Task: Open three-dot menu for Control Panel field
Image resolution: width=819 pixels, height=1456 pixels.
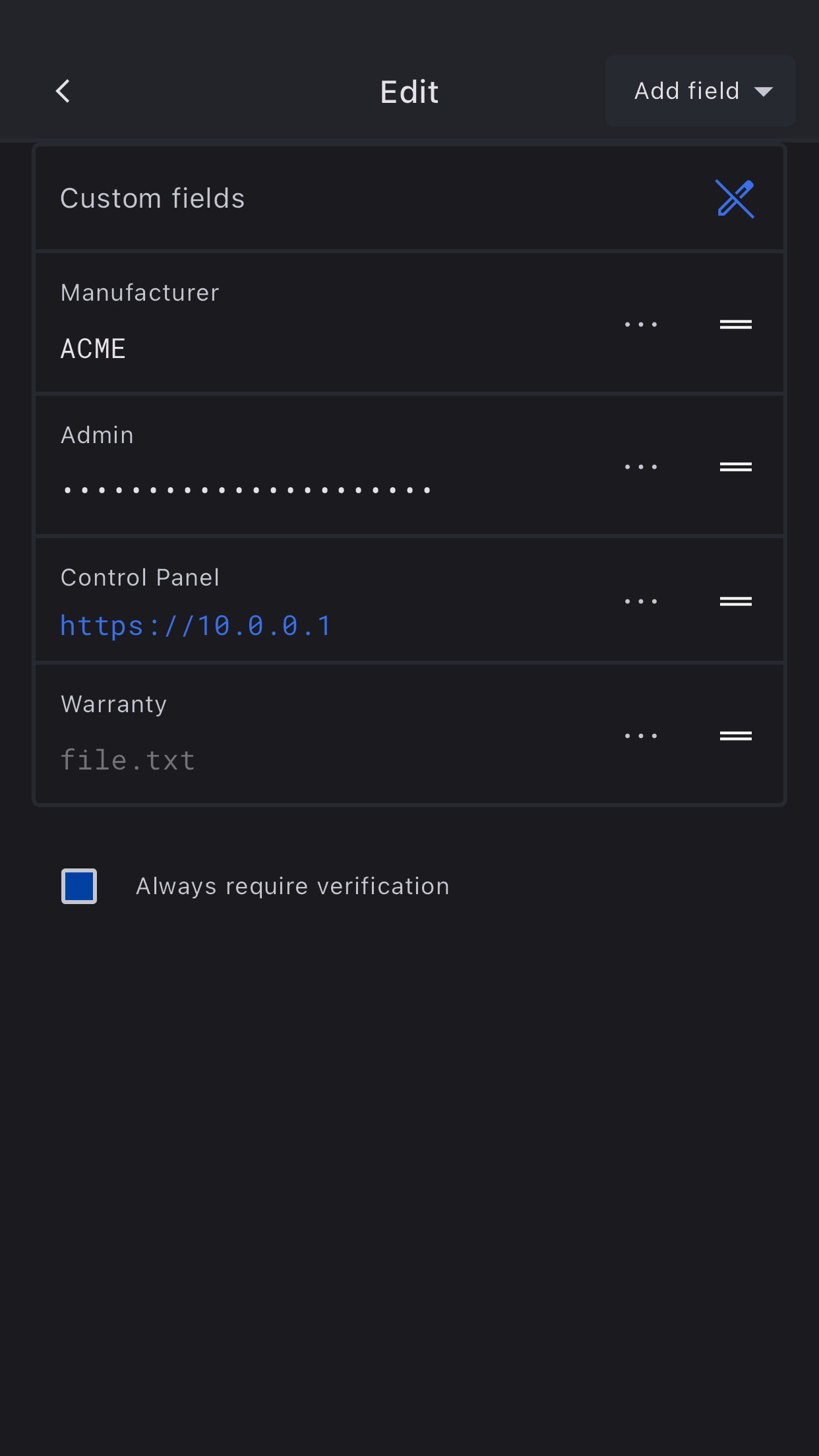Action: [x=641, y=601]
